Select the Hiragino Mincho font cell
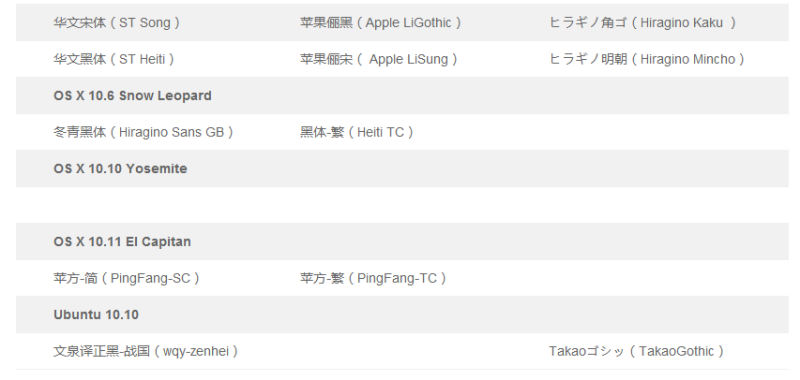This screenshot has width=800, height=380. tap(647, 59)
